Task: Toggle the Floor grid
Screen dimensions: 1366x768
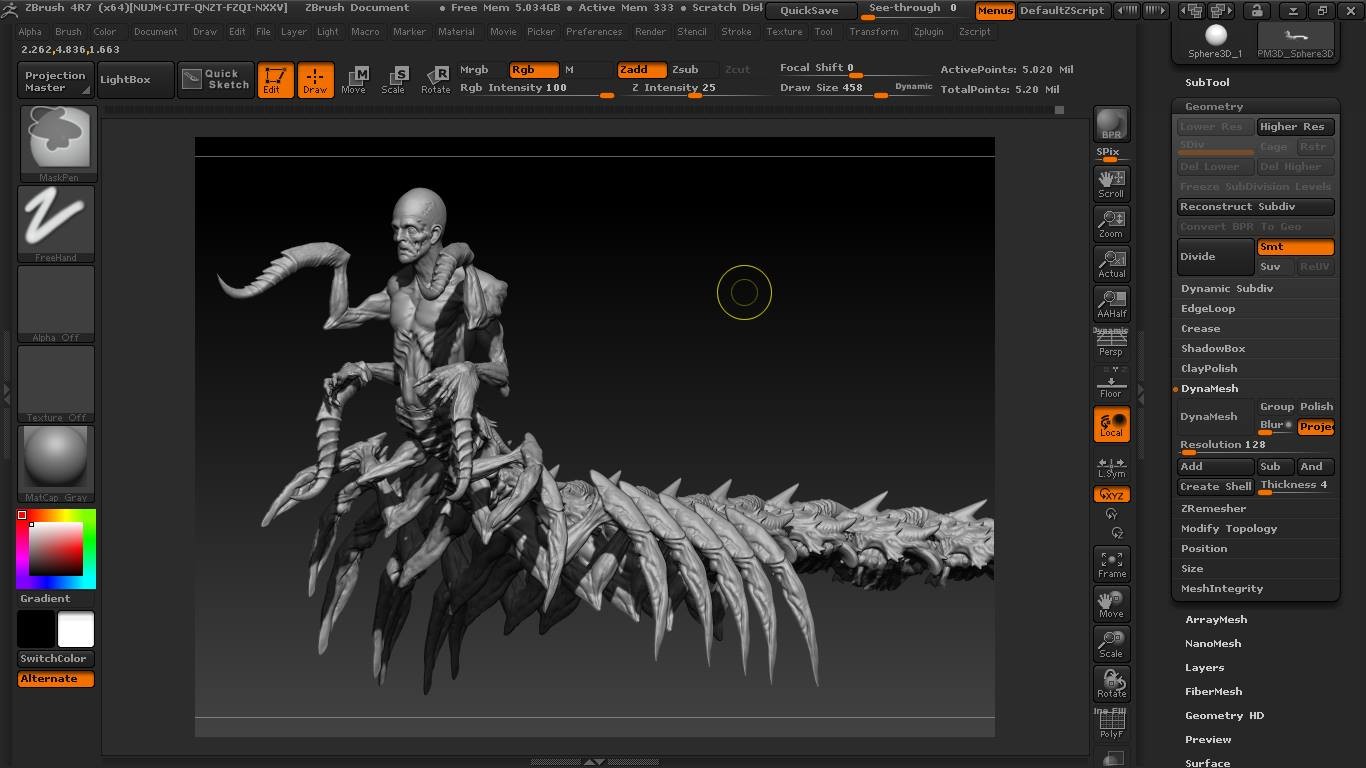Action: 1111,382
